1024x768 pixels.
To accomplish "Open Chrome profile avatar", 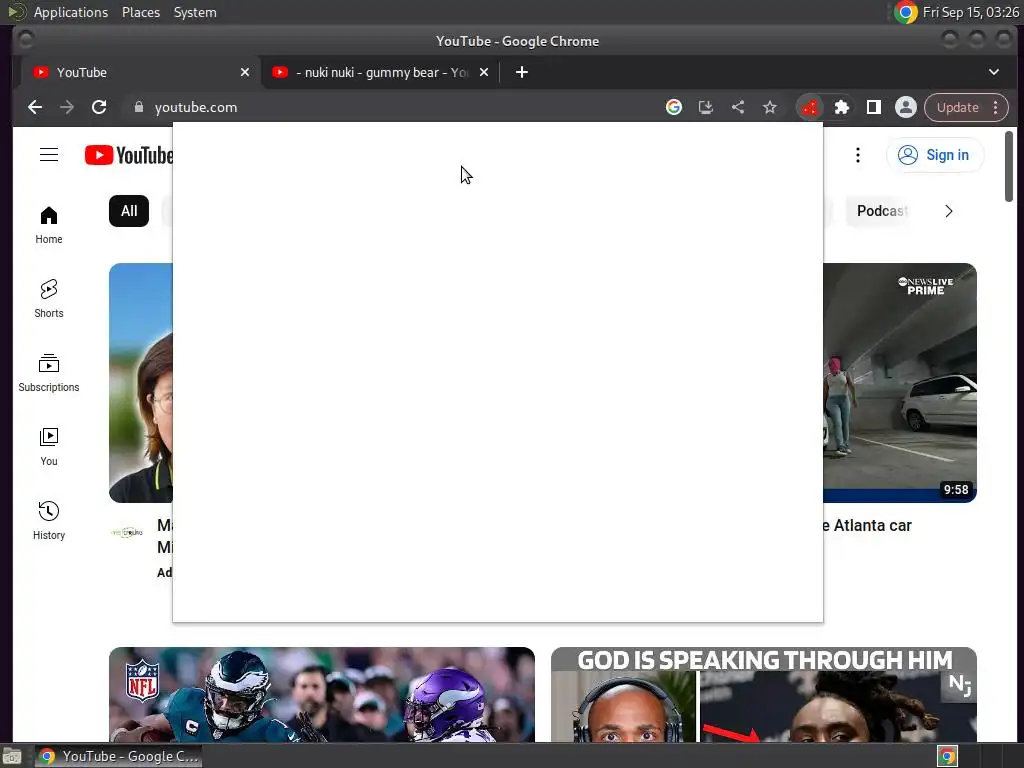I will 906,107.
